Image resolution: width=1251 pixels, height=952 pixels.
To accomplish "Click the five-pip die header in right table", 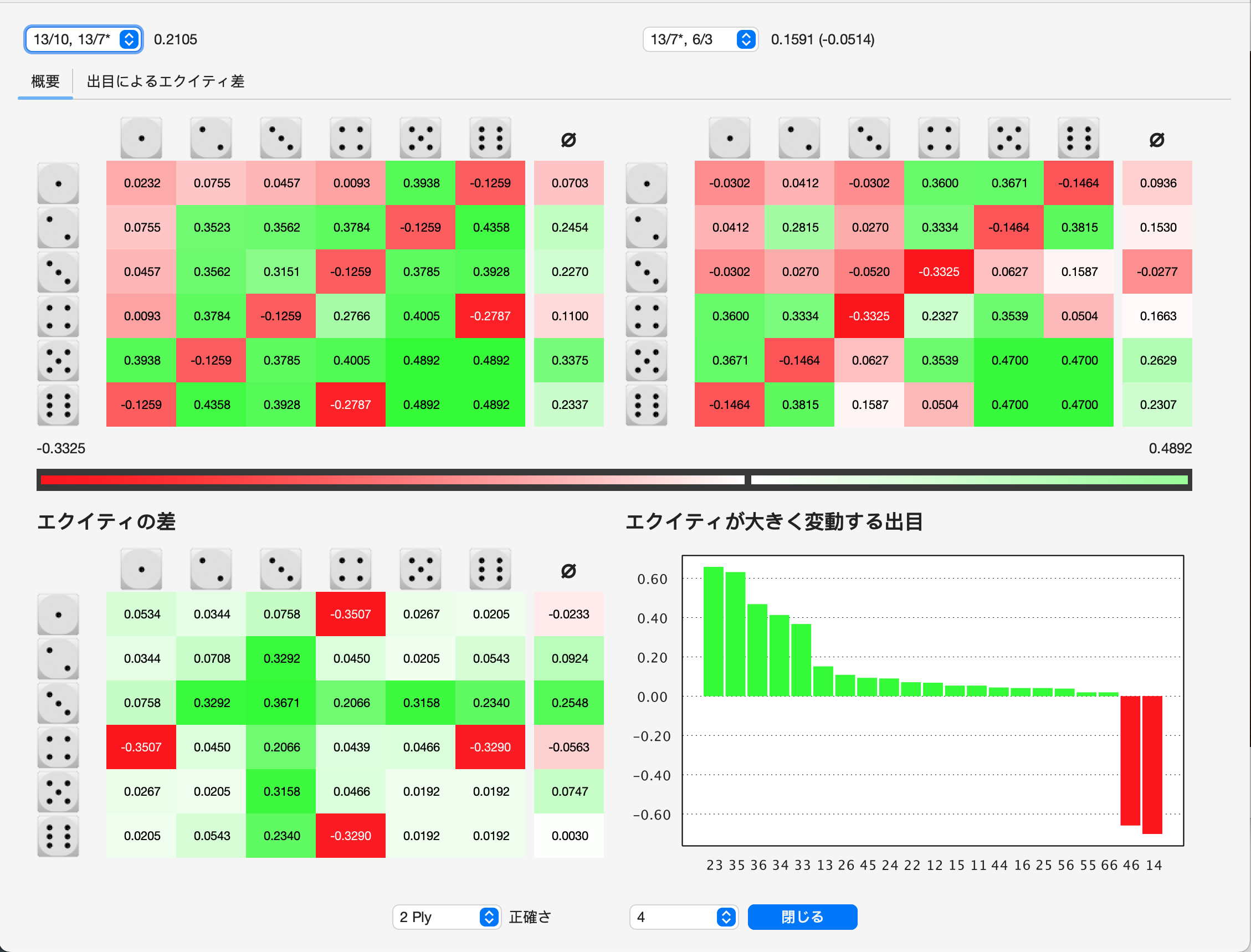I will tap(1008, 139).
